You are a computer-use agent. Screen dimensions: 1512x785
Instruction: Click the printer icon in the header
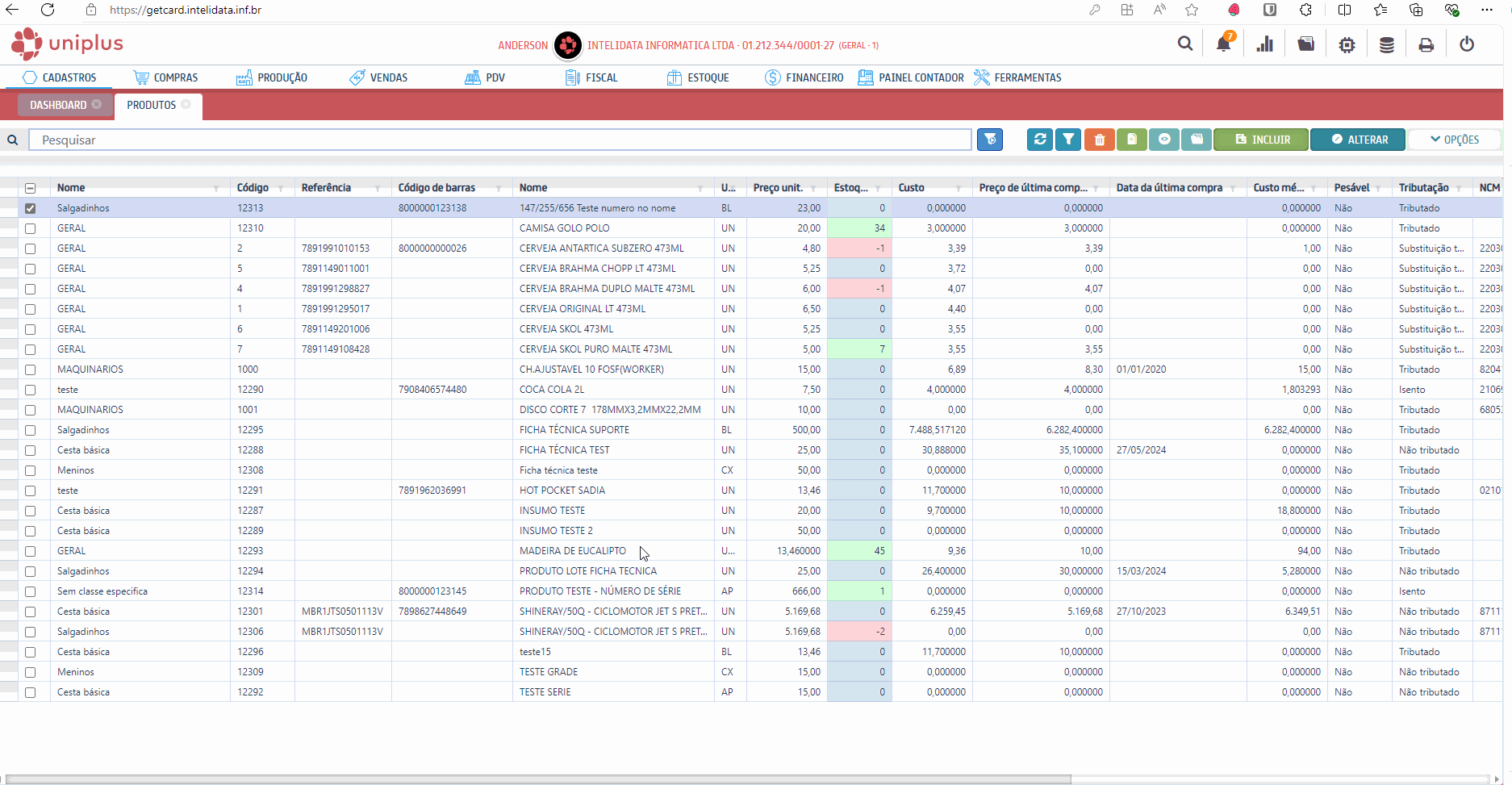(1426, 45)
